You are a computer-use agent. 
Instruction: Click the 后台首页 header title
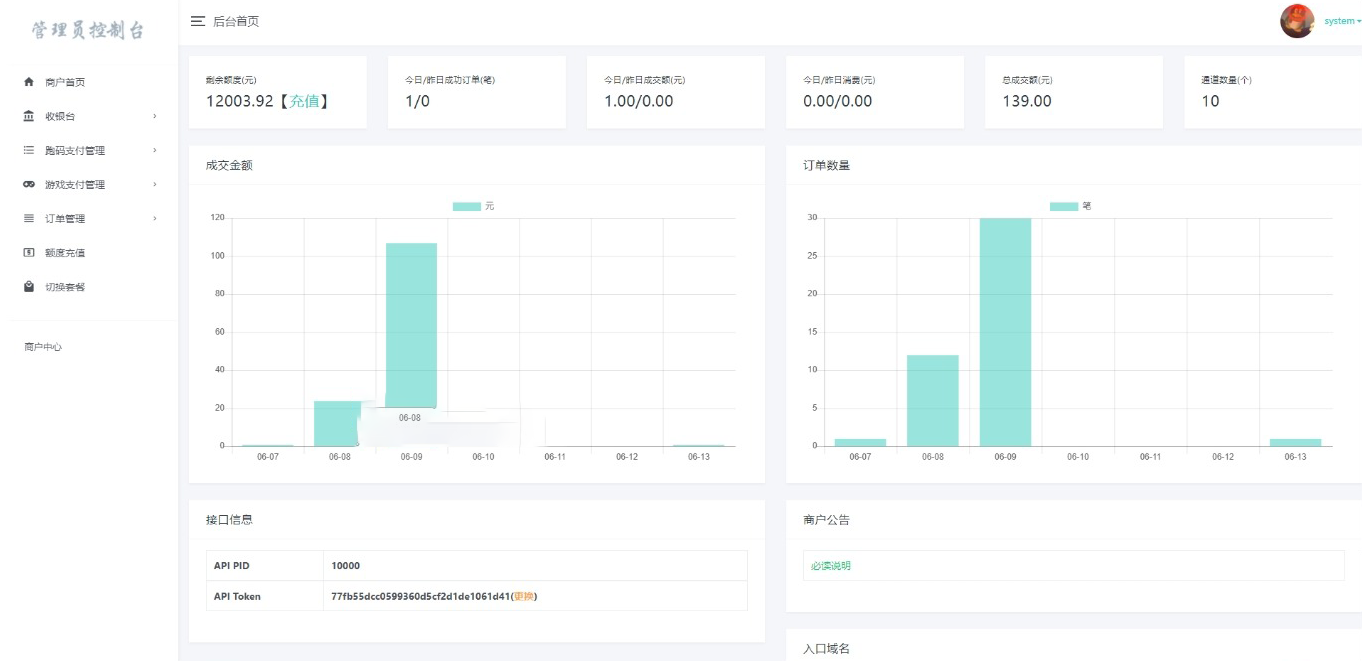236,21
